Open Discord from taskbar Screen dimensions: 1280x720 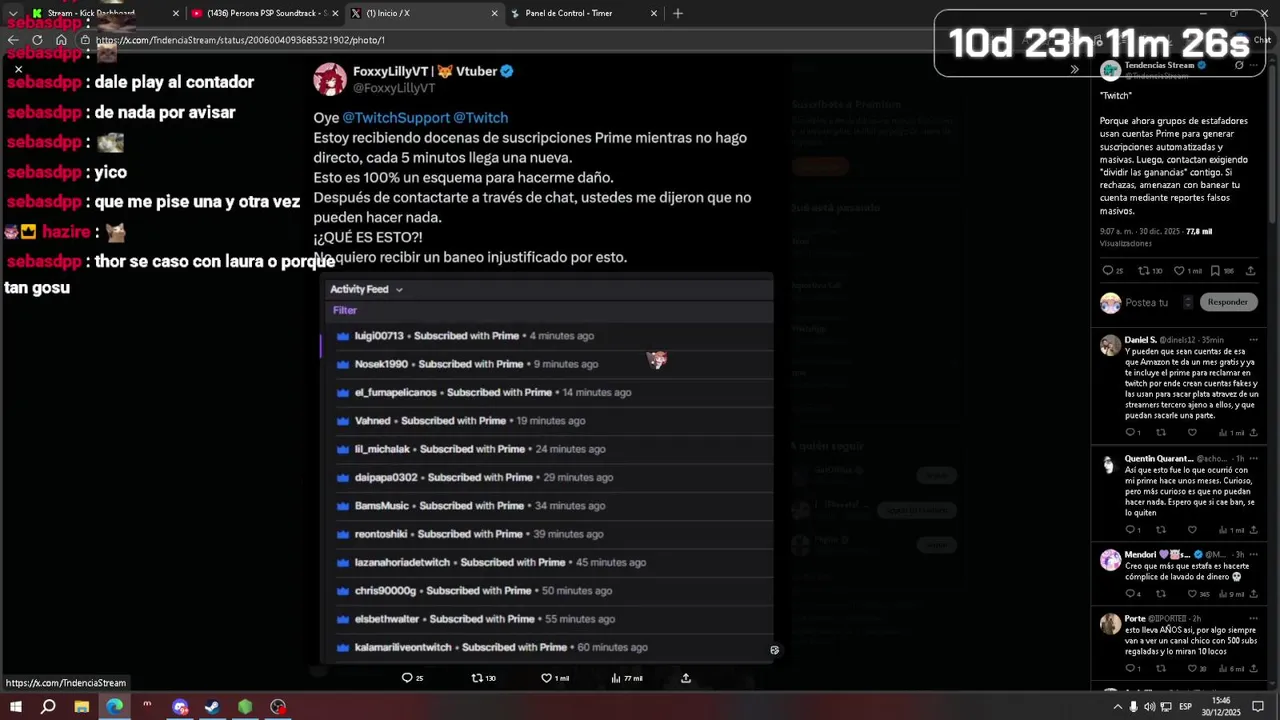tap(180, 707)
